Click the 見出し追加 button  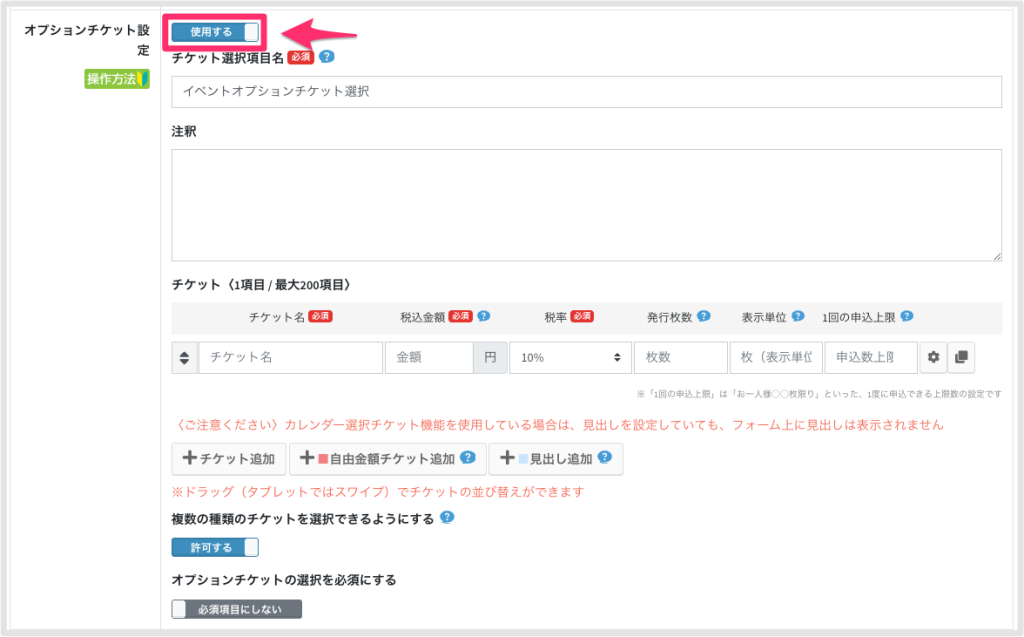click(556, 459)
